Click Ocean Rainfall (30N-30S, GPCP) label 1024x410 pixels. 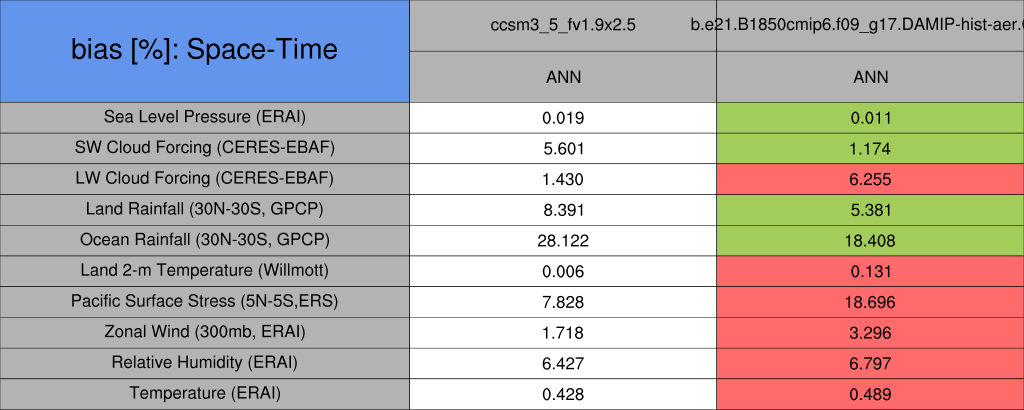pos(205,241)
